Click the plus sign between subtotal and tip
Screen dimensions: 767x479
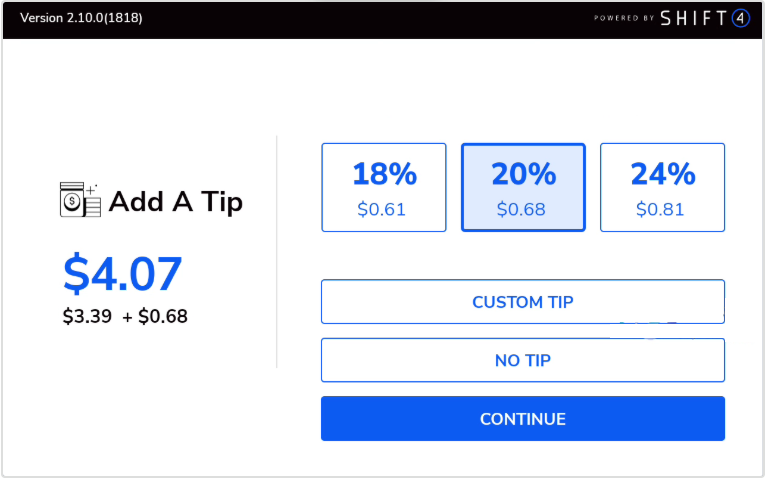[x=127, y=317]
